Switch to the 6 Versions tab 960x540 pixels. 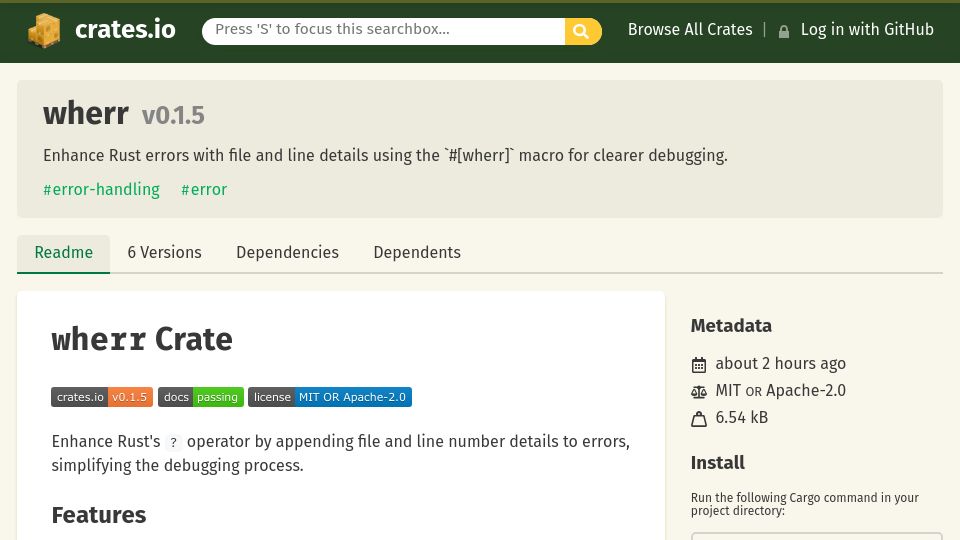(164, 253)
